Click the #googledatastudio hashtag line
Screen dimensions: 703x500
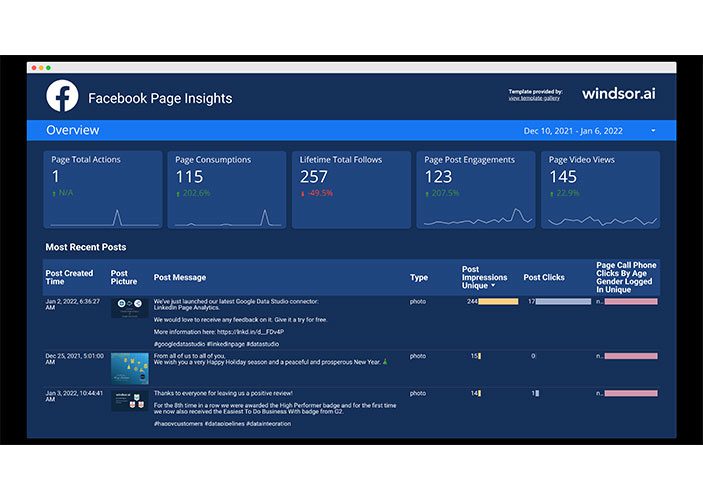216,344
